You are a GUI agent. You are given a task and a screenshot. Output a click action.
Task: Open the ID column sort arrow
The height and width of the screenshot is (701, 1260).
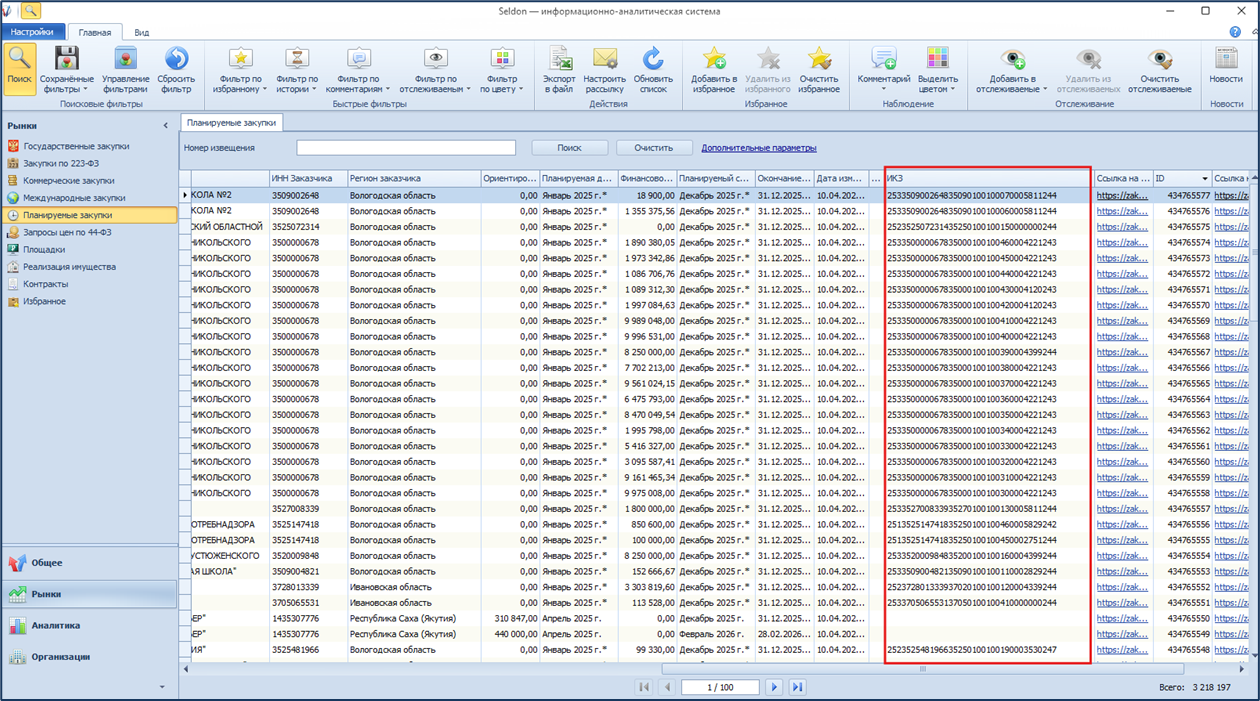1204,179
